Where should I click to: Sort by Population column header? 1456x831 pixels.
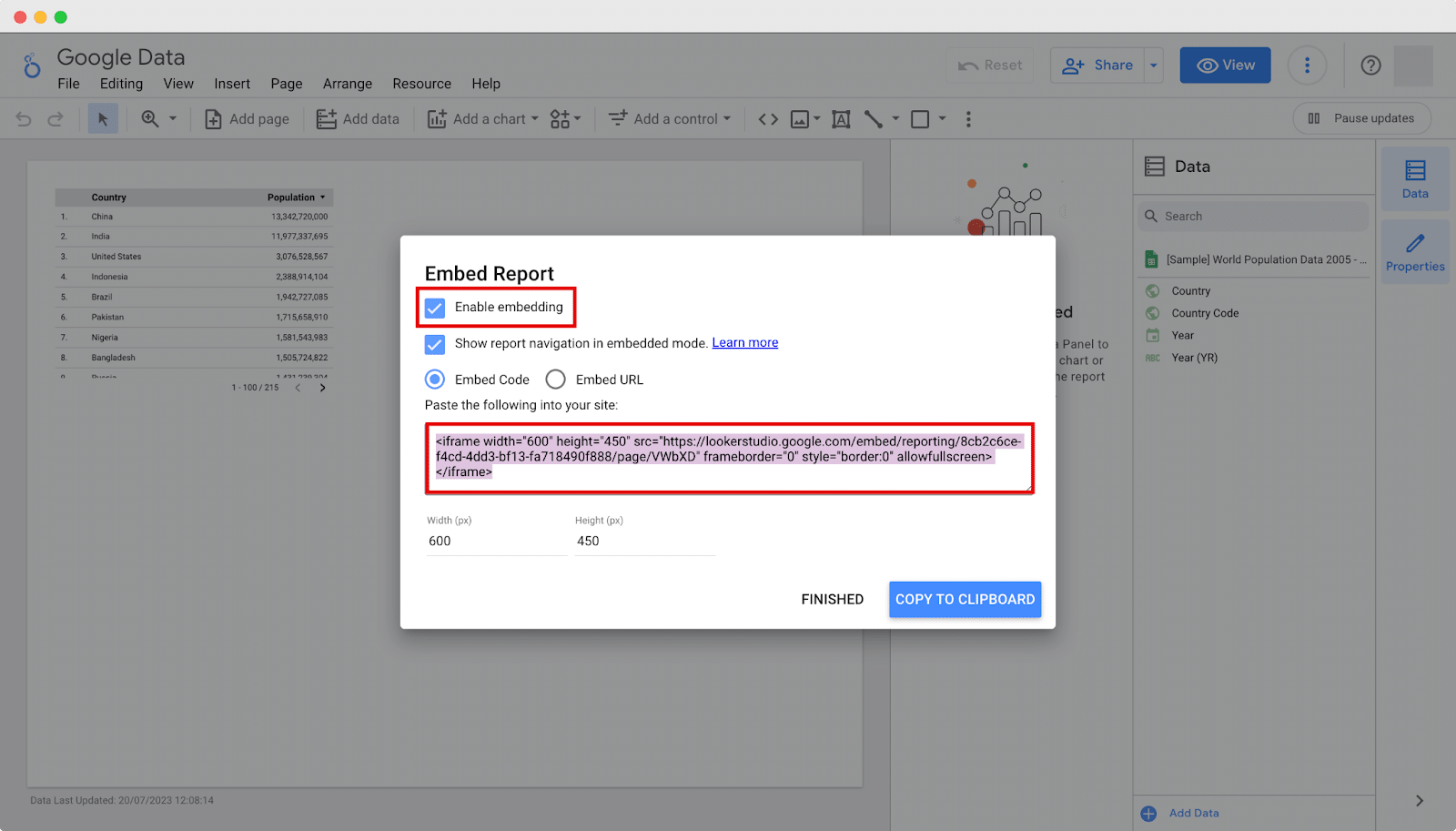[x=296, y=198]
